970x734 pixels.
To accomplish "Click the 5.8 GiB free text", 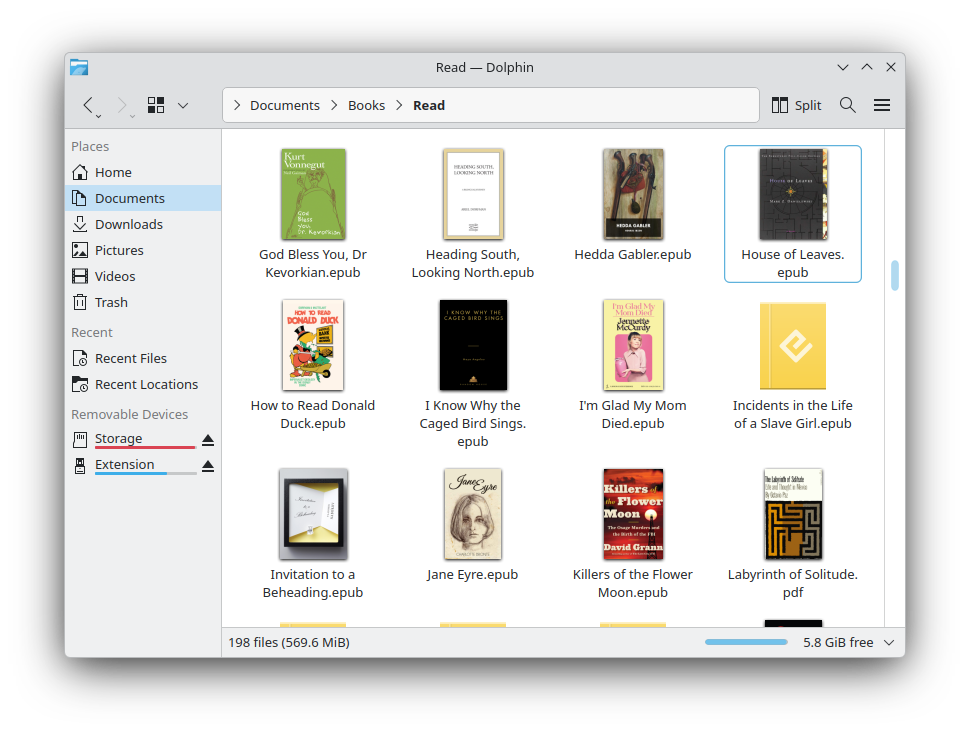I will pyautogui.click(x=838, y=642).
